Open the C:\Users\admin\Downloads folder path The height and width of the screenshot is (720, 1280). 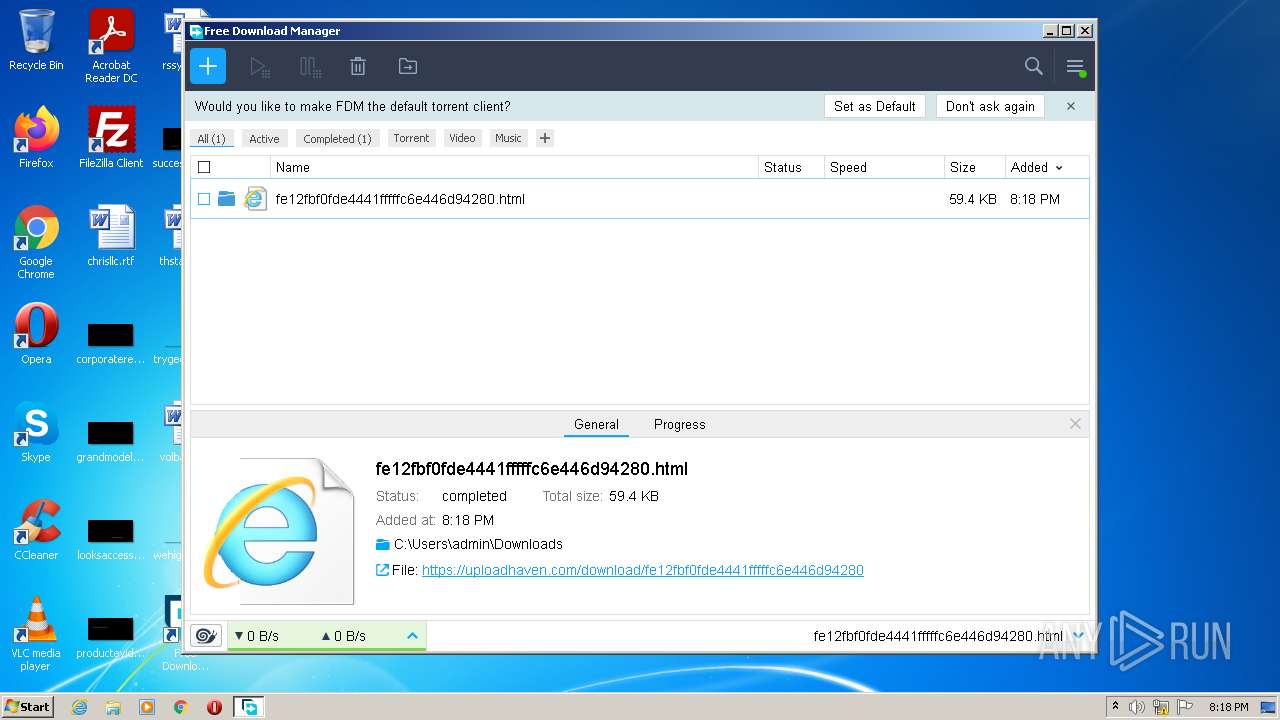(478, 544)
